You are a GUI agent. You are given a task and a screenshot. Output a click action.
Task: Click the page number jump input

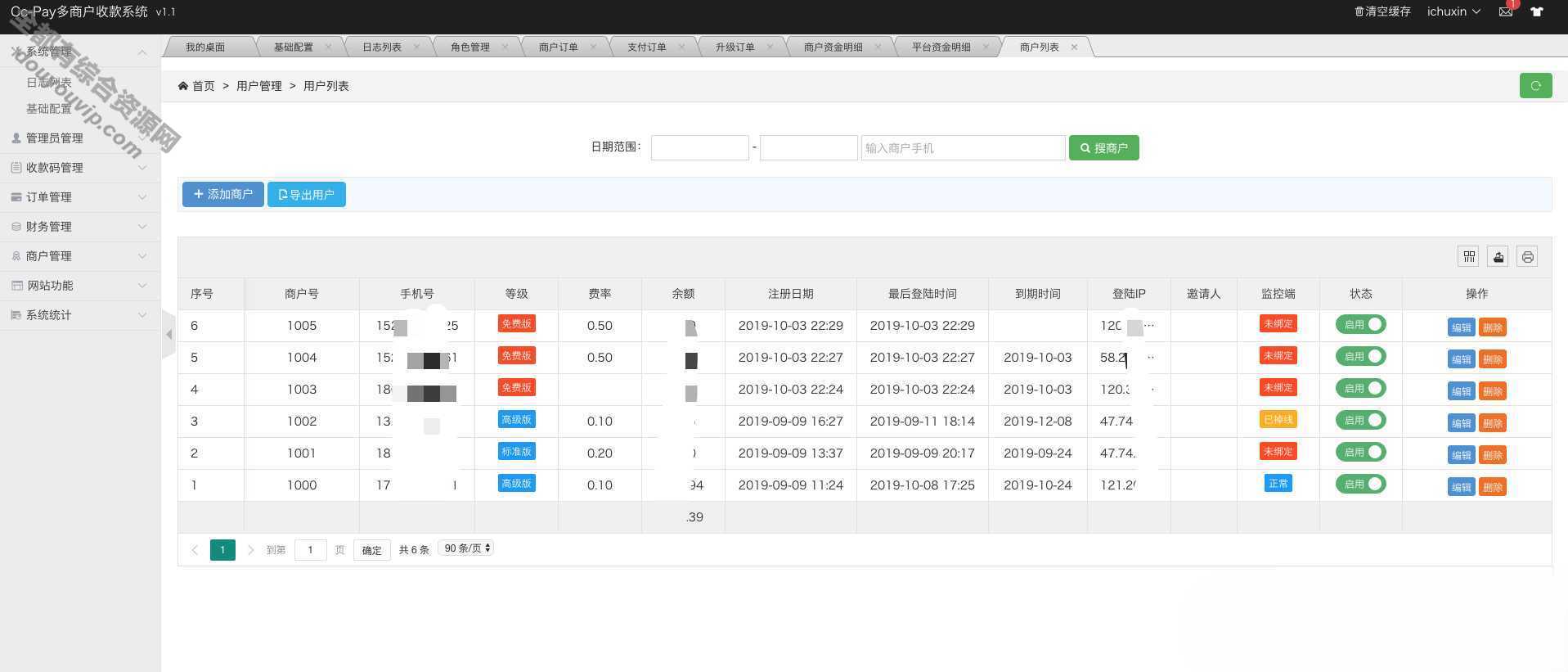(310, 550)
